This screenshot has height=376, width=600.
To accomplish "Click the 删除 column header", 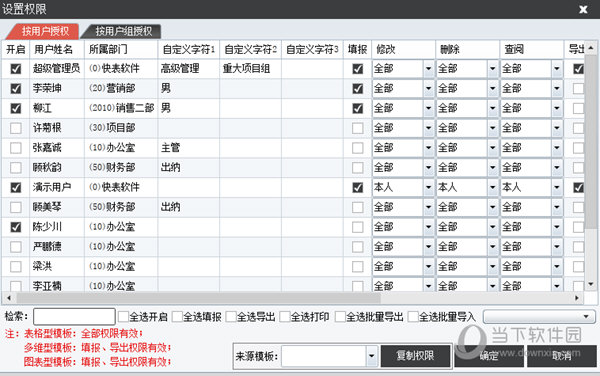I will tap(468, 49).
